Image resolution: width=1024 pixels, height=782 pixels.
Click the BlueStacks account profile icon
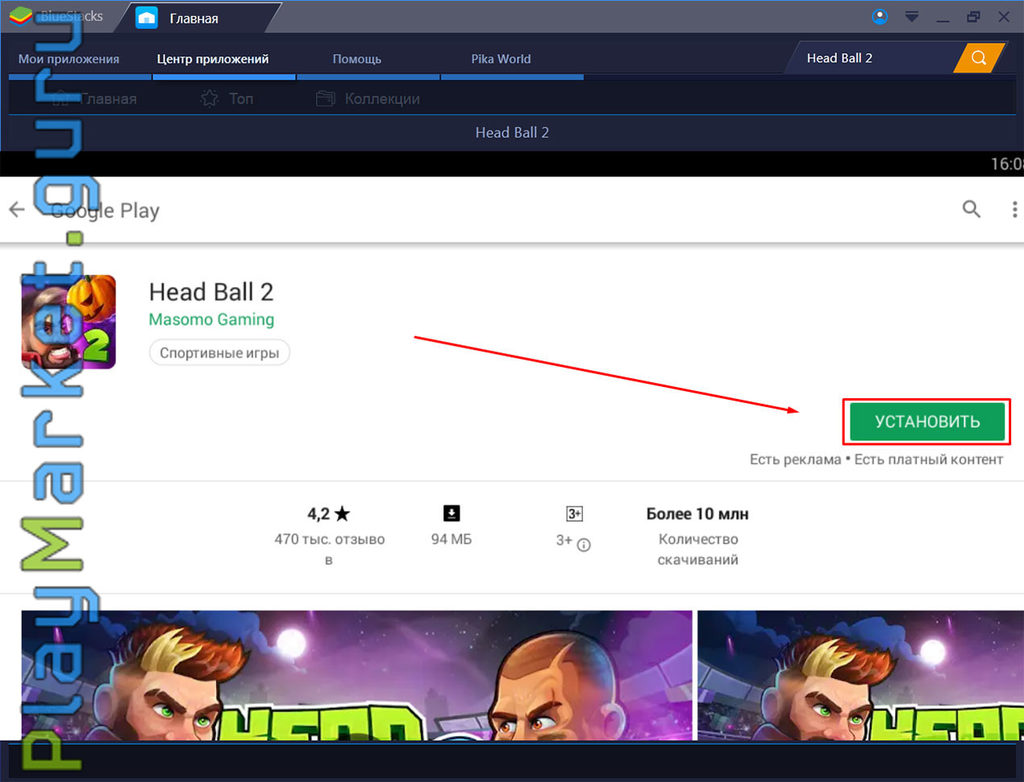pyautogui.click(x=880, y=17)
